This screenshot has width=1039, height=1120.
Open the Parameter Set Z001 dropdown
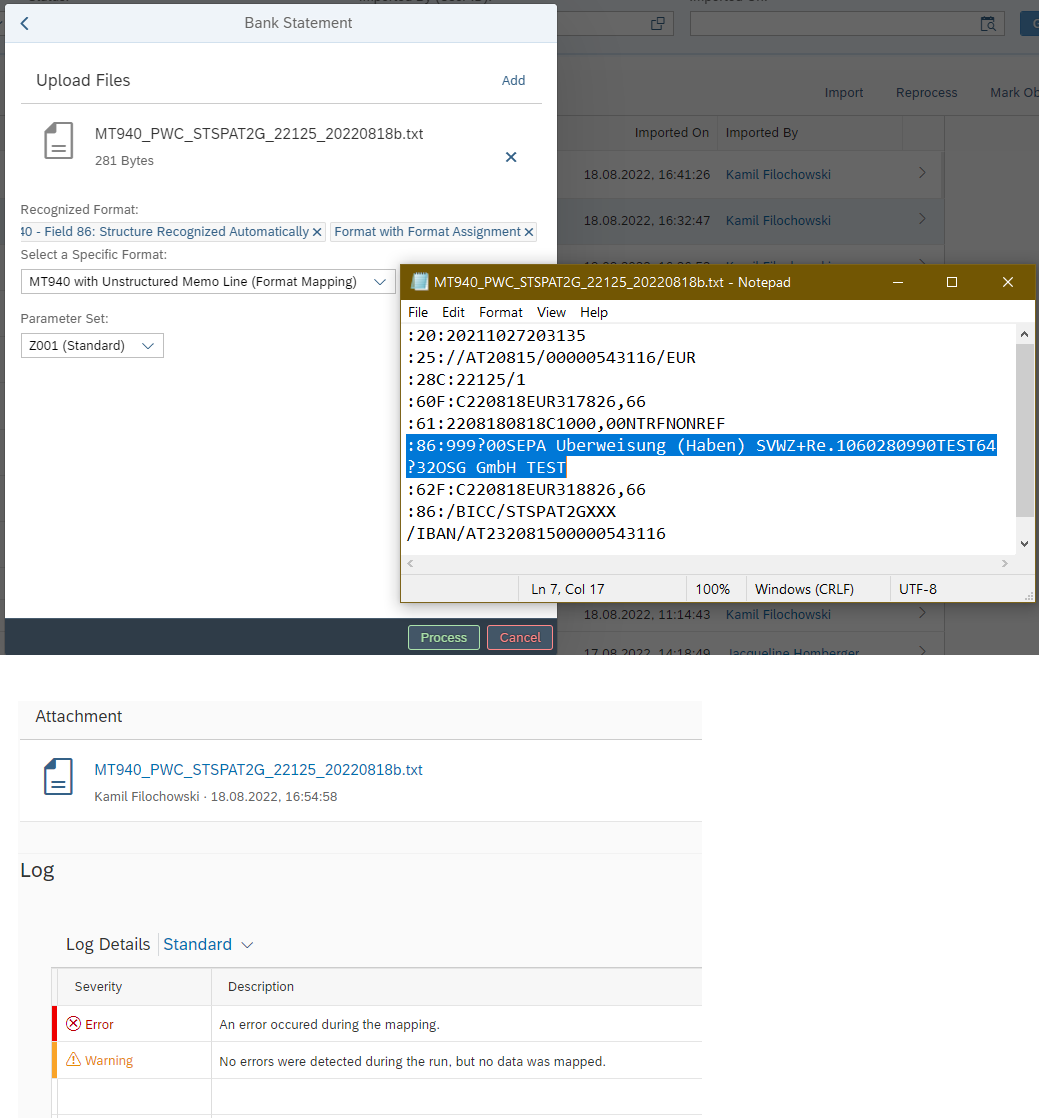pos(148,346)
